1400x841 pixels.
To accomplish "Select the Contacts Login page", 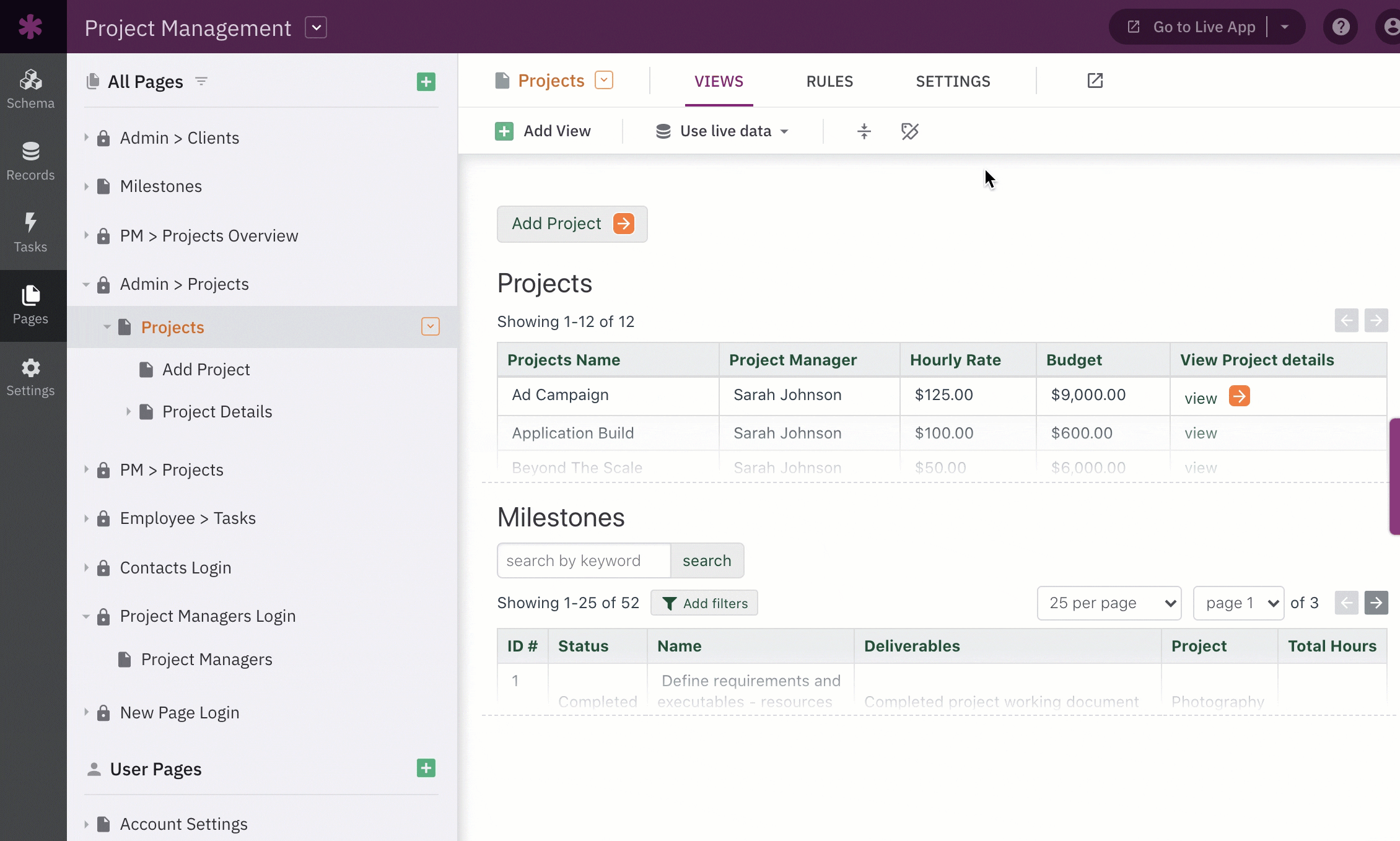I will click(x=175, y=568).
